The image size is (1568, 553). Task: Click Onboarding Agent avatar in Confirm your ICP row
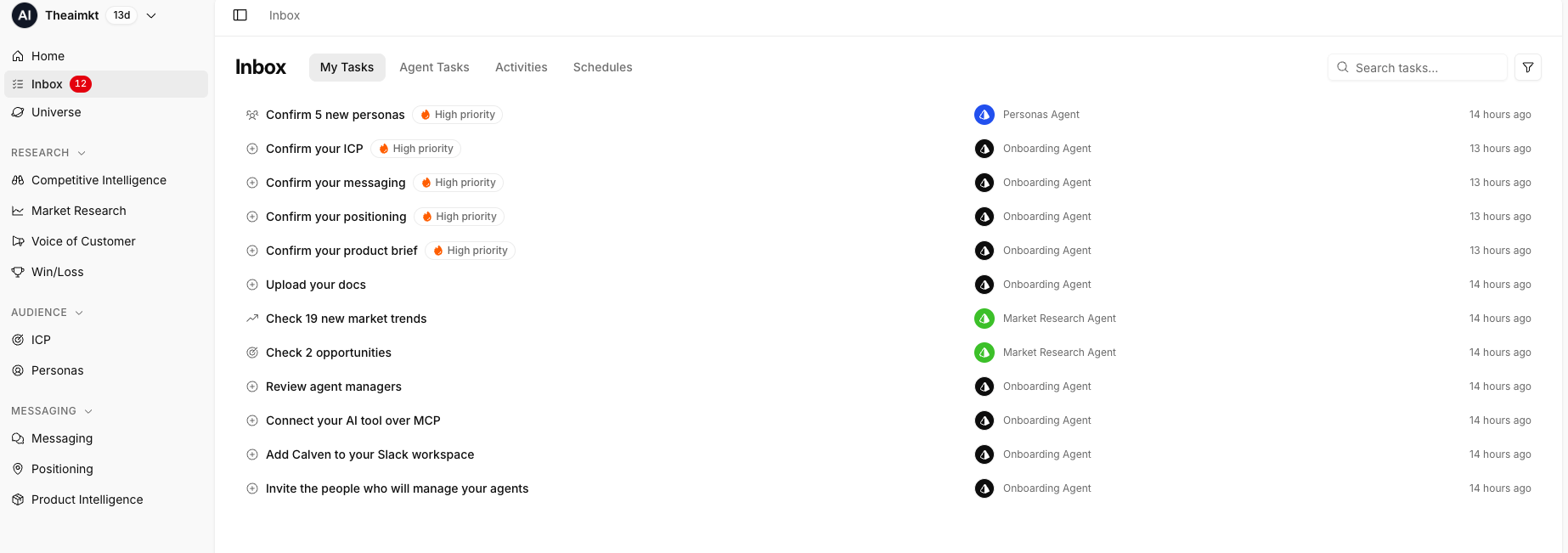tap(984, 149)
